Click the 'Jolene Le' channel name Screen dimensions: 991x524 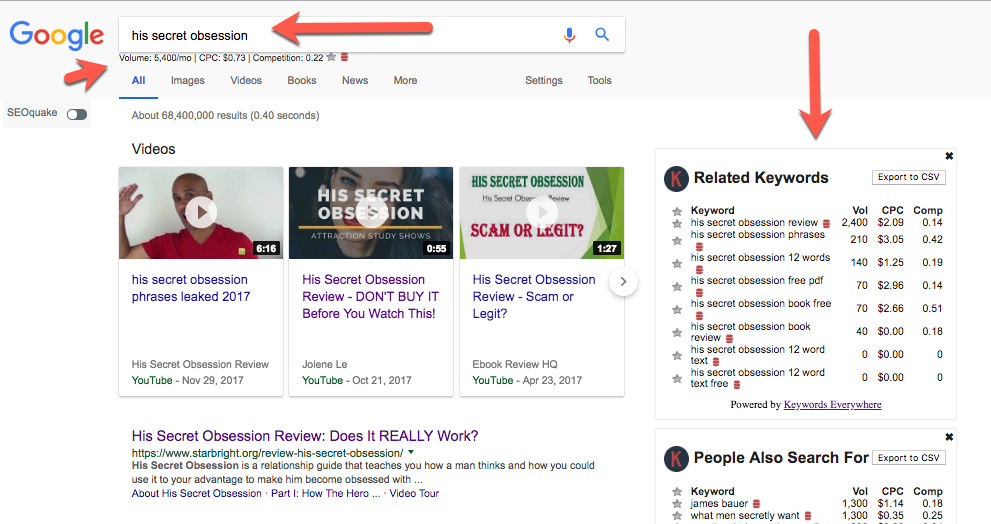click(x=324, y=364)
